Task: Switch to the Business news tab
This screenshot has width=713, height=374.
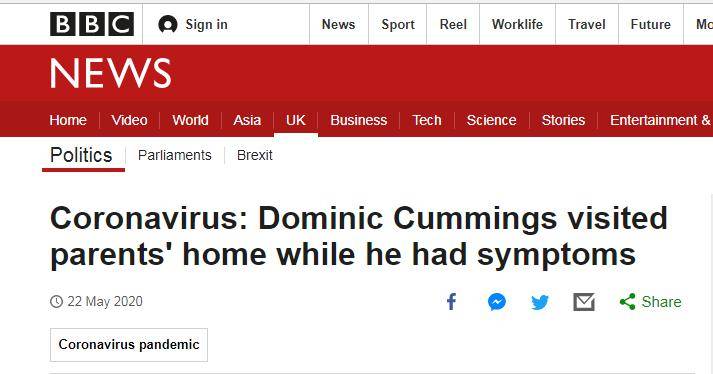Action: pos(358,120)
